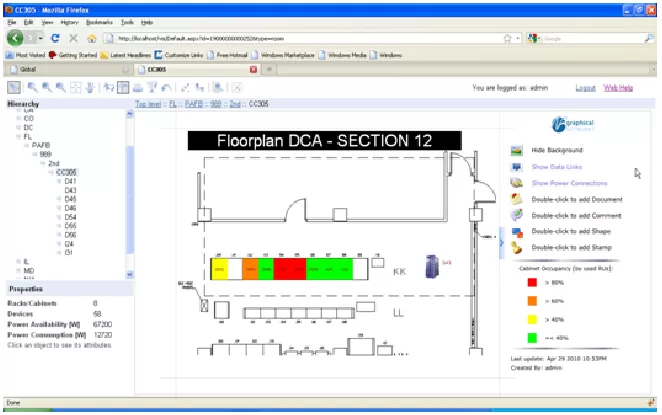Click the yellow cabinet on the floorplan

tap(220, 269)
